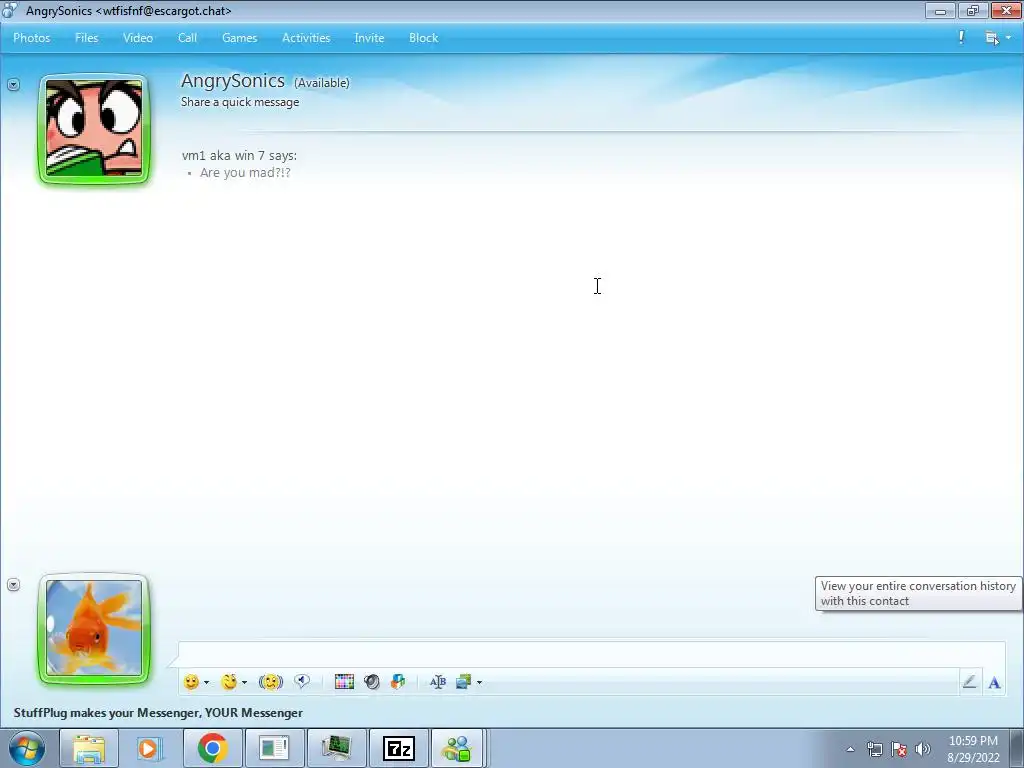Screen dimensions: 1024x768
Task: Click the exclamation mark report icon
Action: [961, 38]
